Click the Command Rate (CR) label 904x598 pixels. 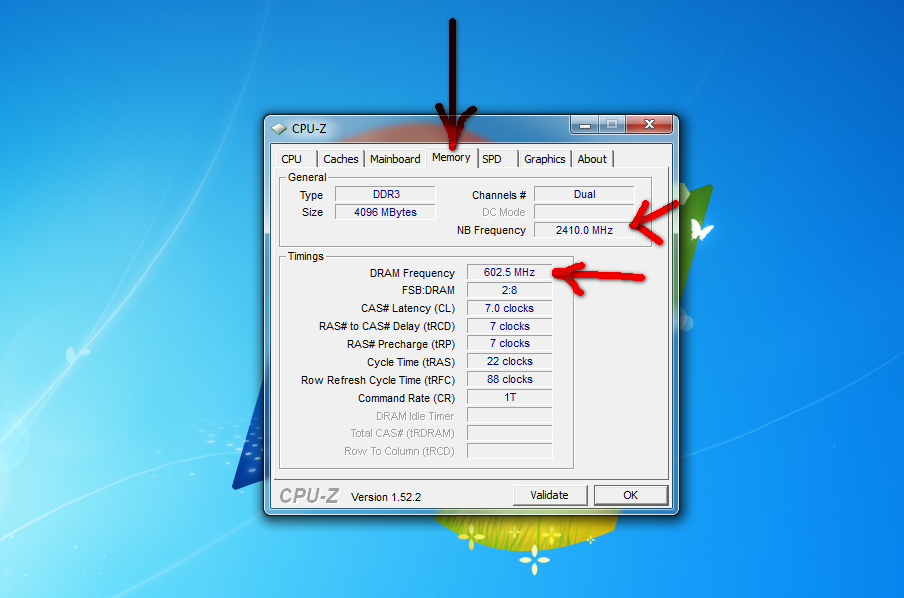[406, 398]
